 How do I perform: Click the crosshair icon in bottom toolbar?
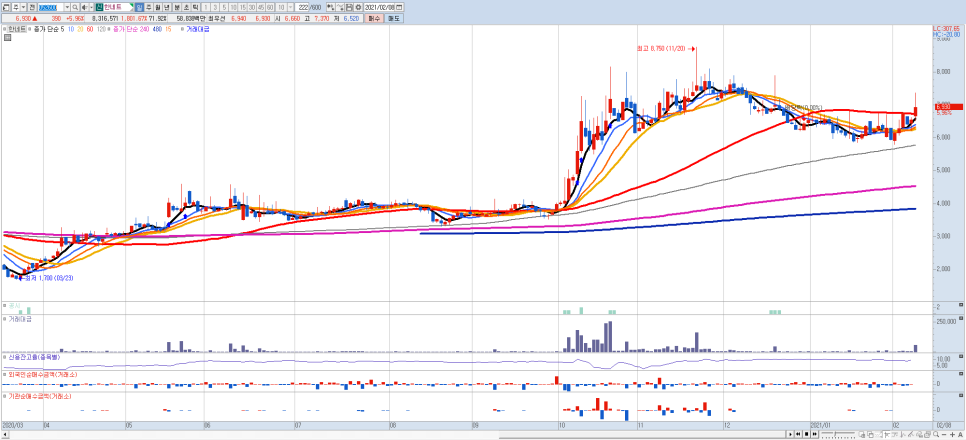click(x=887, y=434)
